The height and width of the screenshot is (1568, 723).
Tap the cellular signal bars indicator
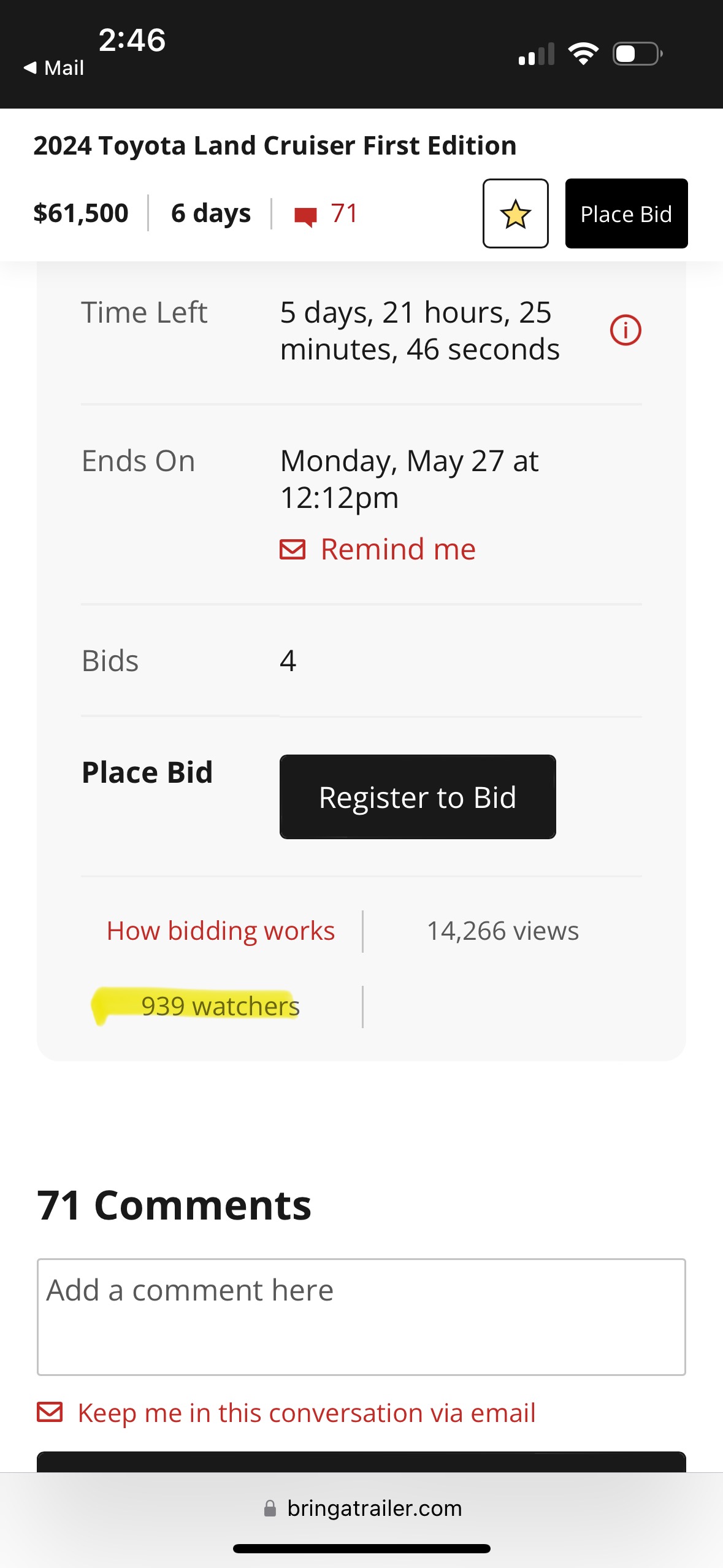[x=536, y=54]
